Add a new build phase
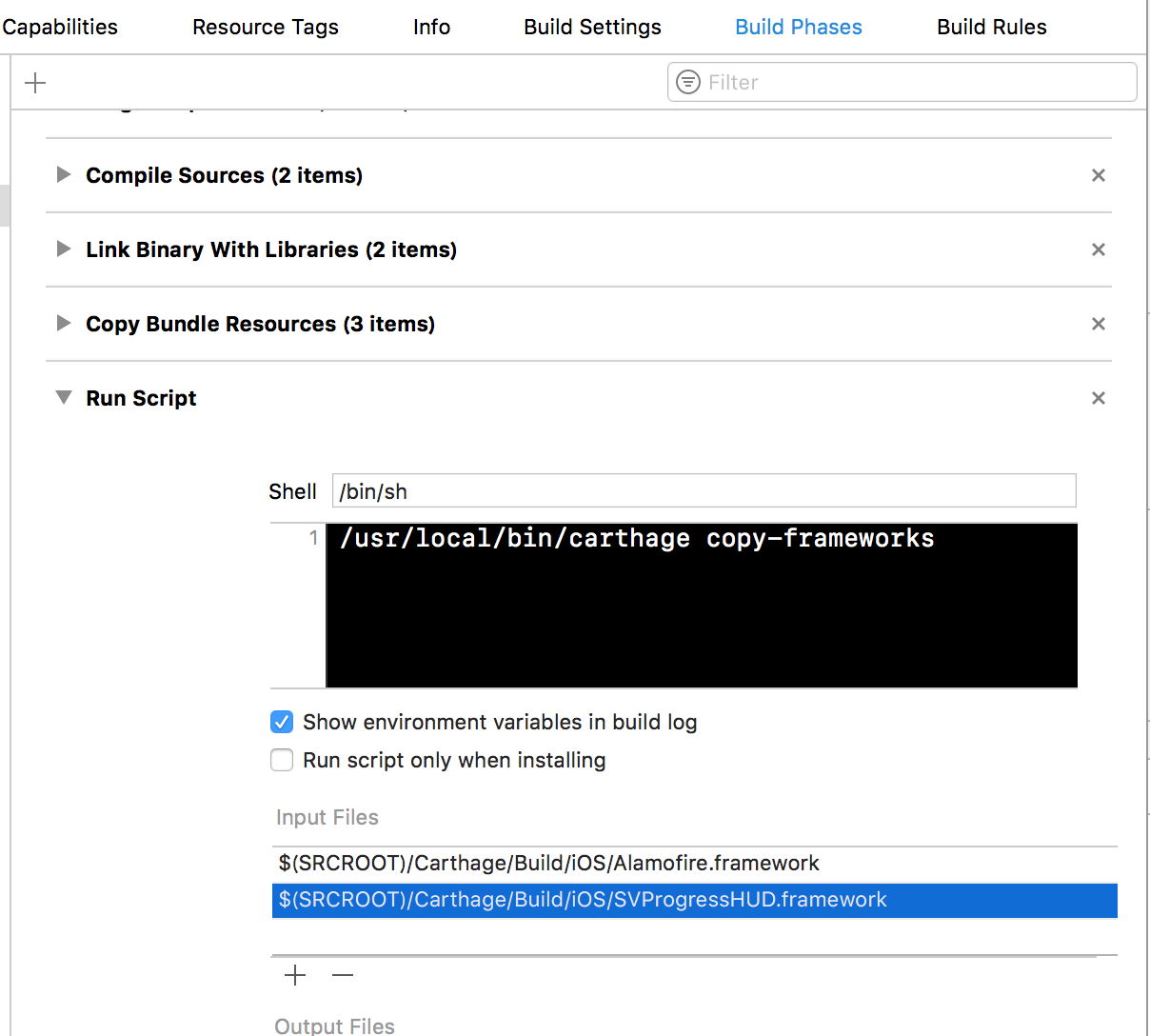This screenshot has width=1150, height=1036. click(34, 82)
